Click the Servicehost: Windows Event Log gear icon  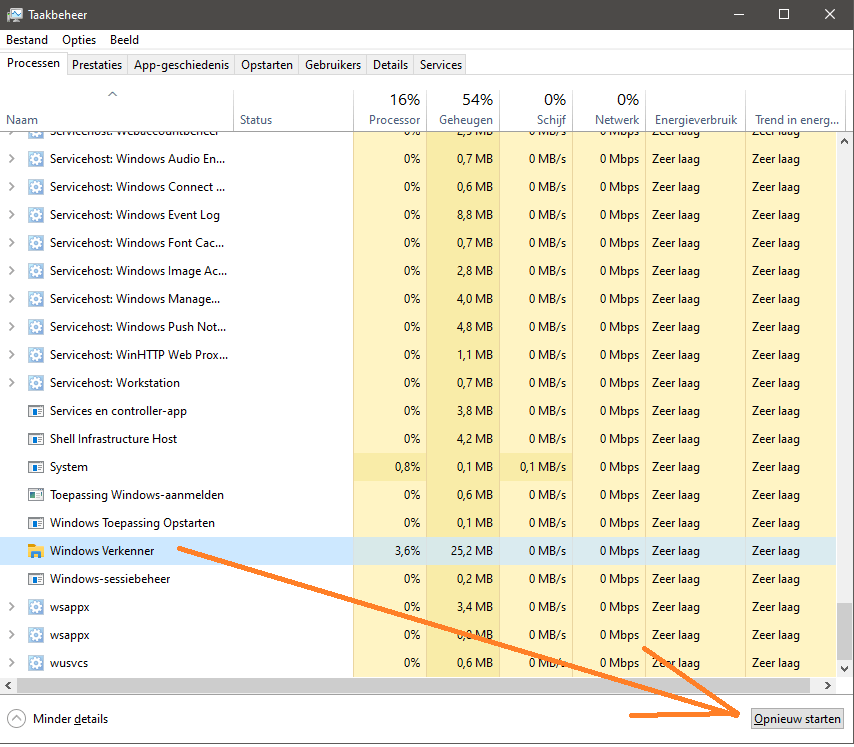click(x=35, y=215)
